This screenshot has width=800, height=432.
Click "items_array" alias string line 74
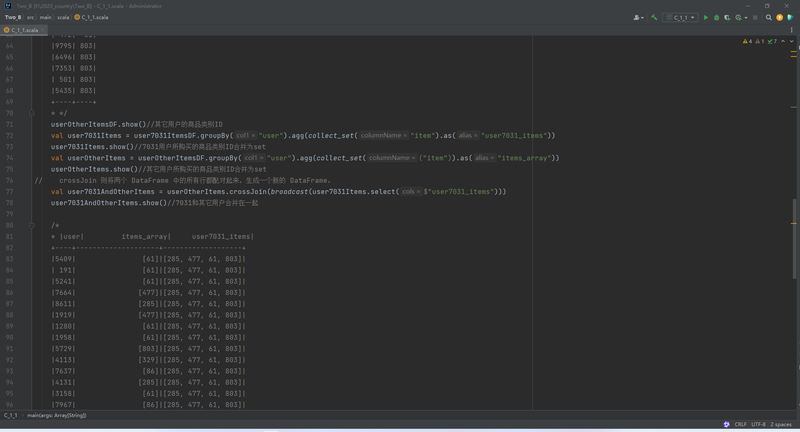coord(524,158)
